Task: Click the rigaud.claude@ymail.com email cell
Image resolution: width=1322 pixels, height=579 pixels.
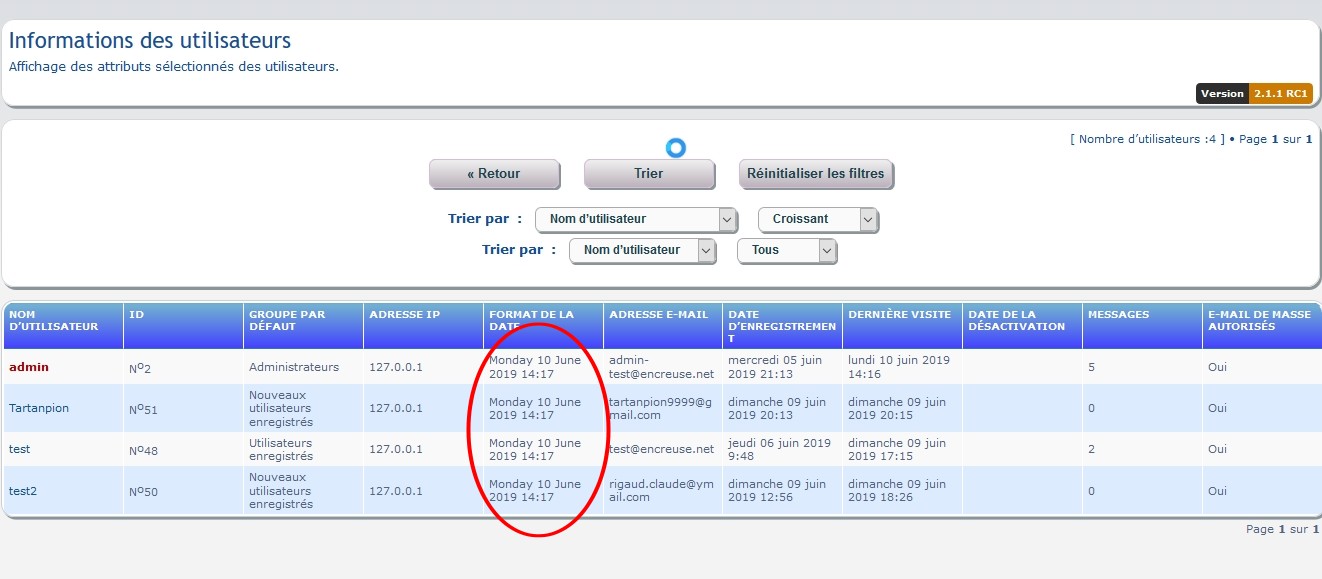Action: pos(660,491)
